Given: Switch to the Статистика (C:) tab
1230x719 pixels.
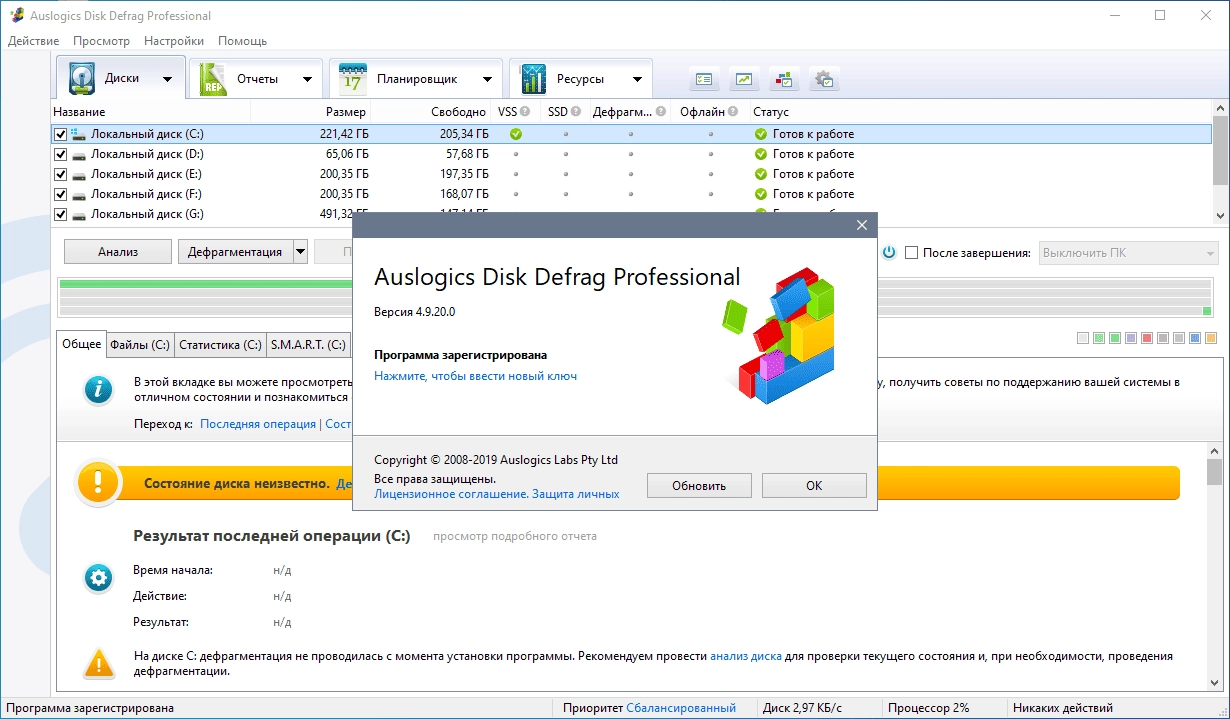Looking at the screenshot, I should click(x=220, y=345).
